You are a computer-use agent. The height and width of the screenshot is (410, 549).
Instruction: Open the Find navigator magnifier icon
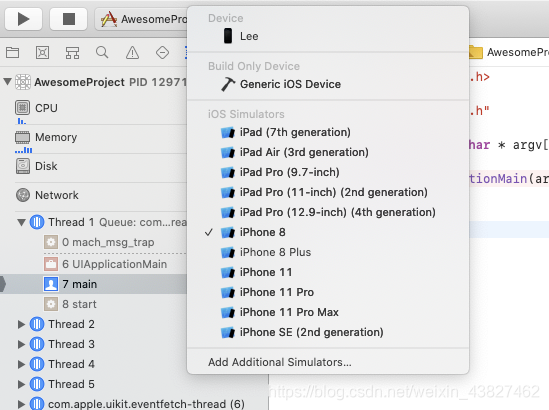(x=102, y=53)
